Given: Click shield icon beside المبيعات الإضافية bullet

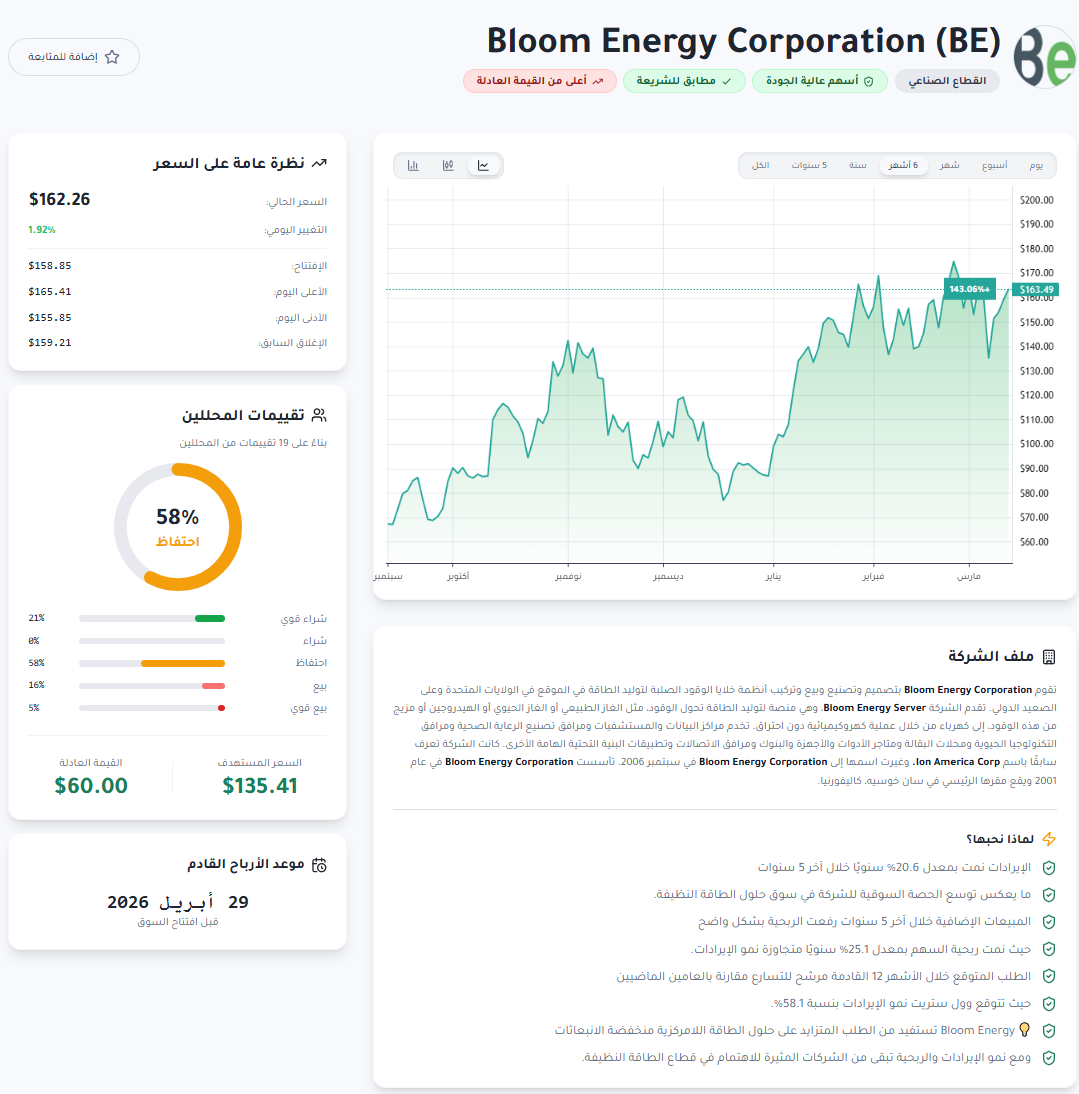Looking at the screenshot, I should click(x=1048, y=922).
